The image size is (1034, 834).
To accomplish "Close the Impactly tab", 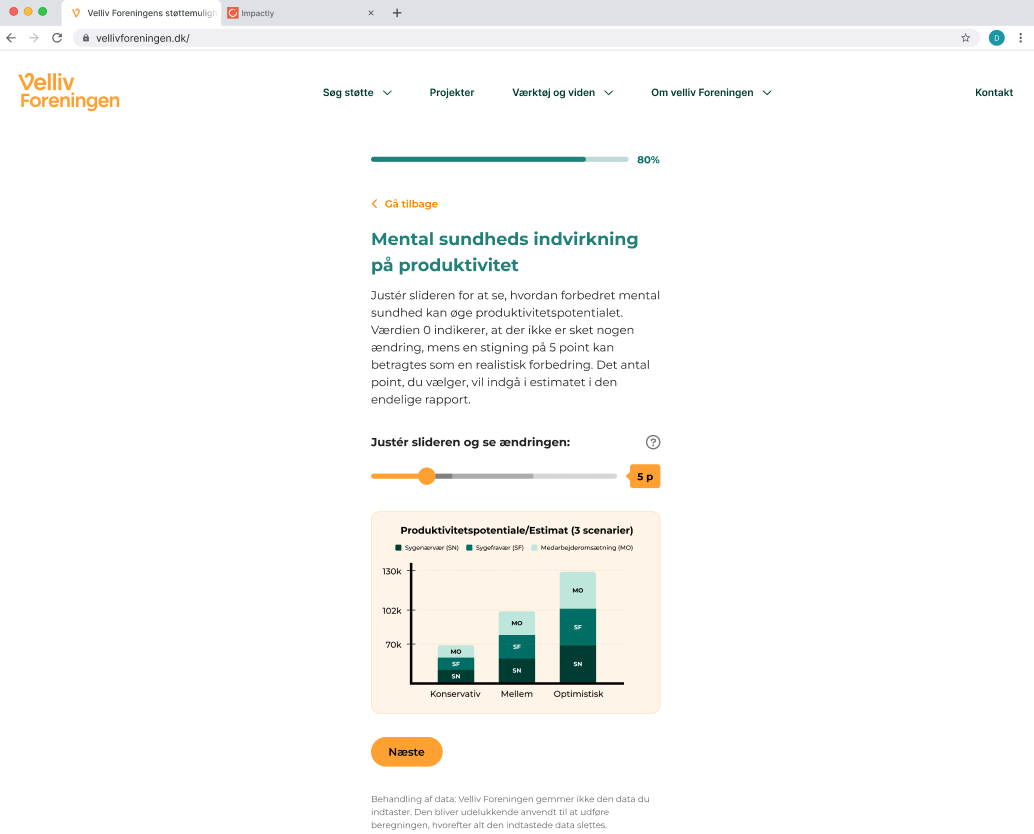I will tap(371, 13).
